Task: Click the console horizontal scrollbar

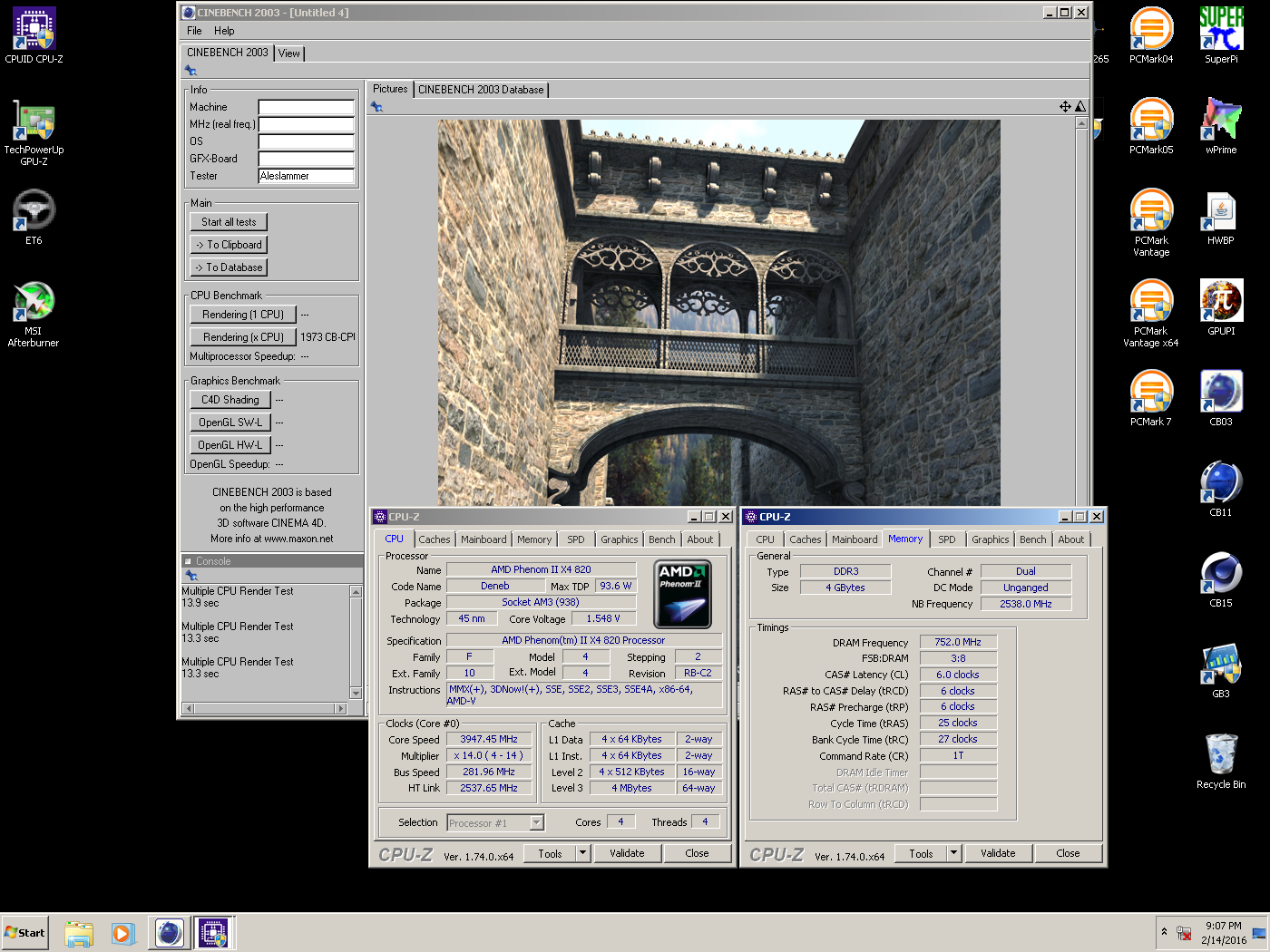Action: click(x=264, y=708)
